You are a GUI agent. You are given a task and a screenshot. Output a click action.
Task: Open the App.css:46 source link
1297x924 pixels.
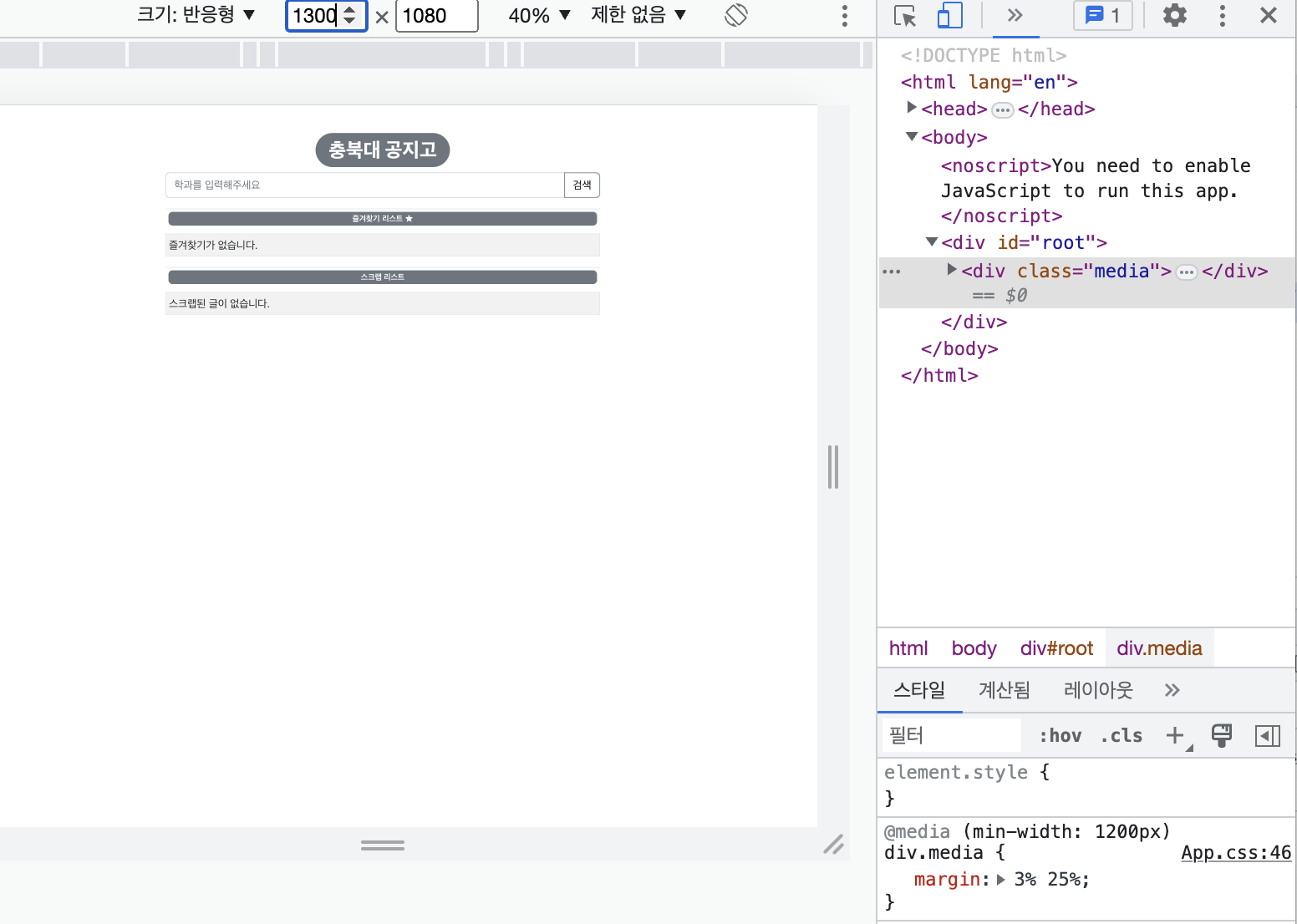click(1236, 853)
